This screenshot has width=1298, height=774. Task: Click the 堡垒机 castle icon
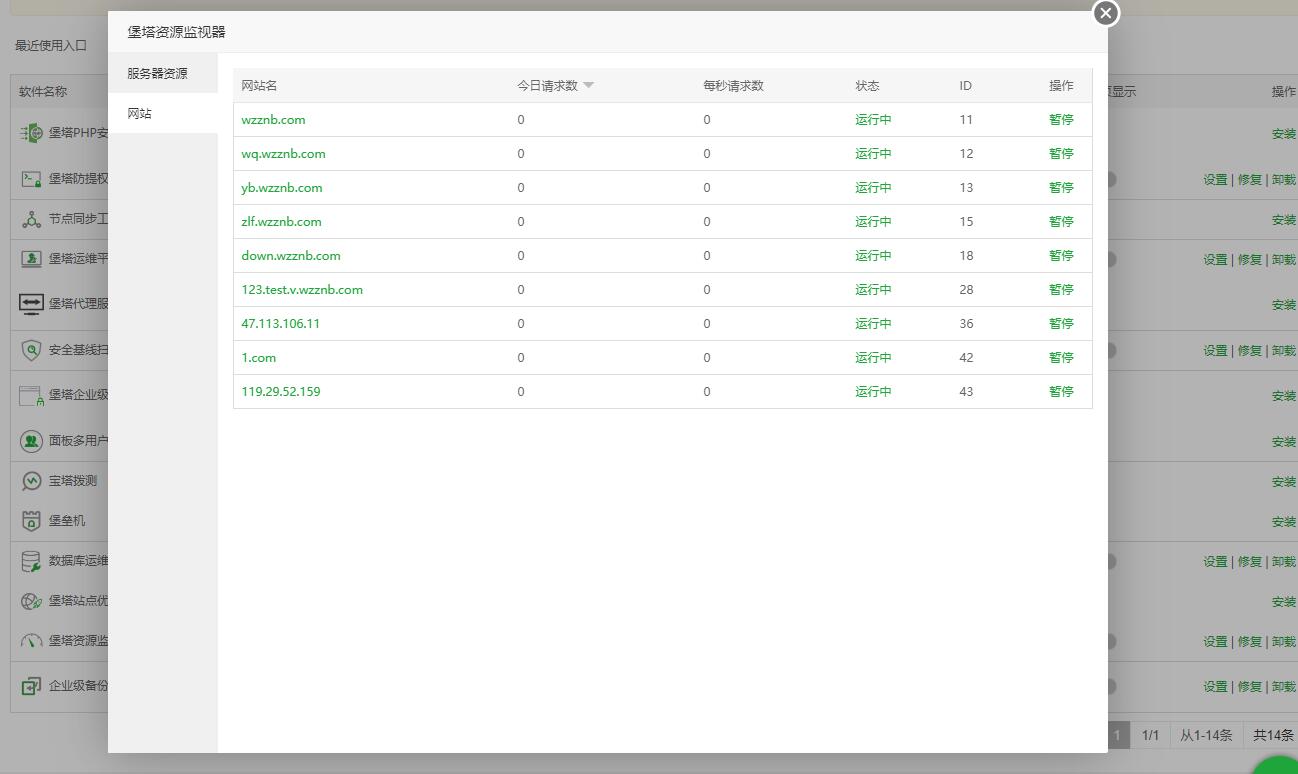32,521
